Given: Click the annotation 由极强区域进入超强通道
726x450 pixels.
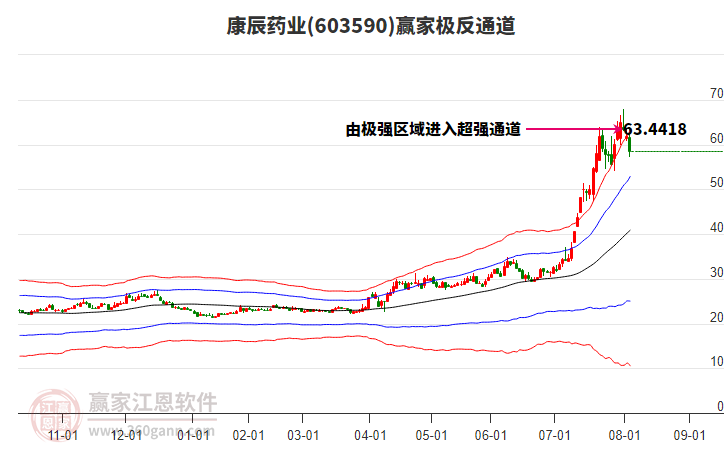Looking at the screenshot, I should click(433, 129).
